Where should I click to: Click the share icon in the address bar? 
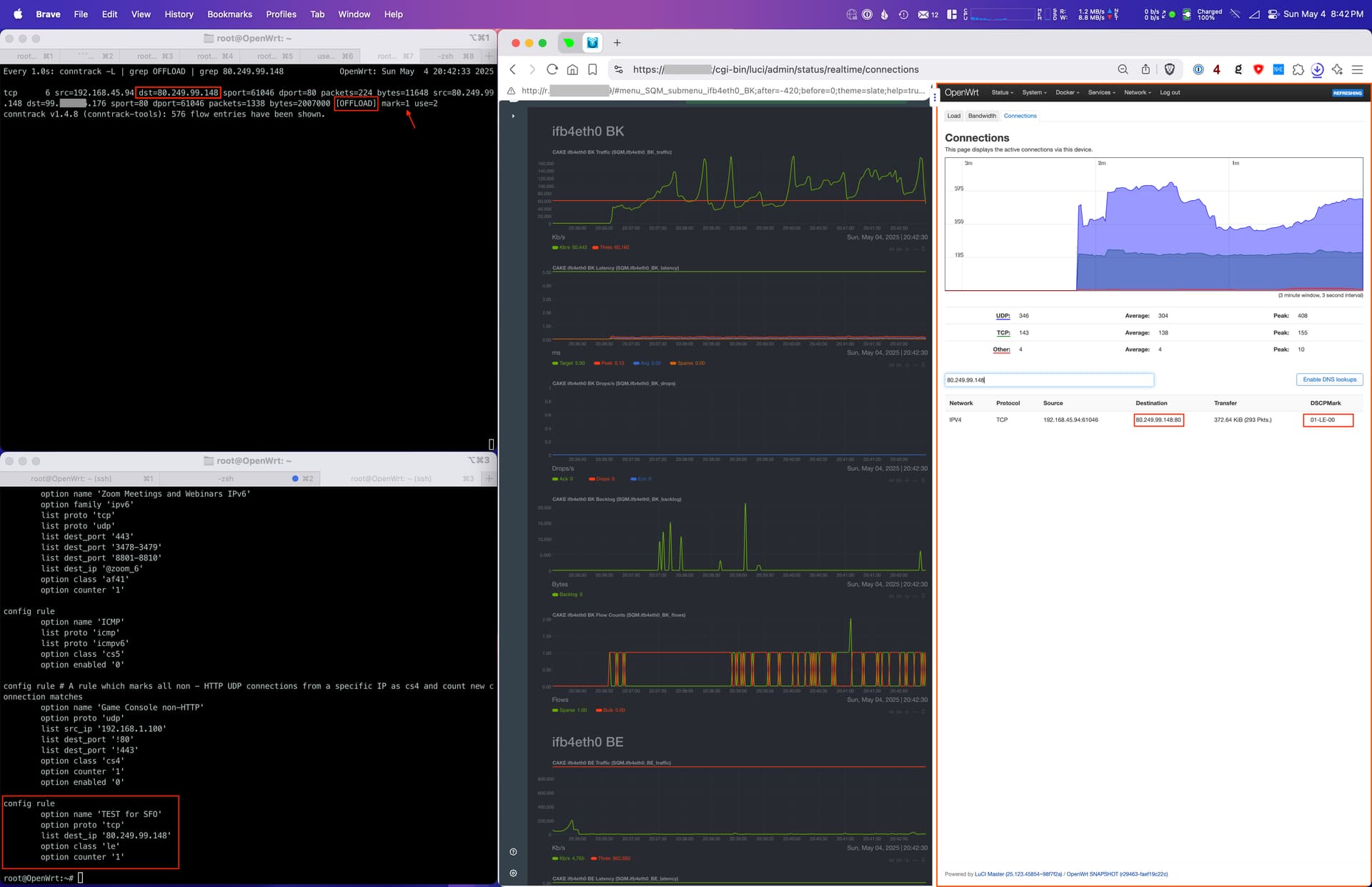(1145, 69)
